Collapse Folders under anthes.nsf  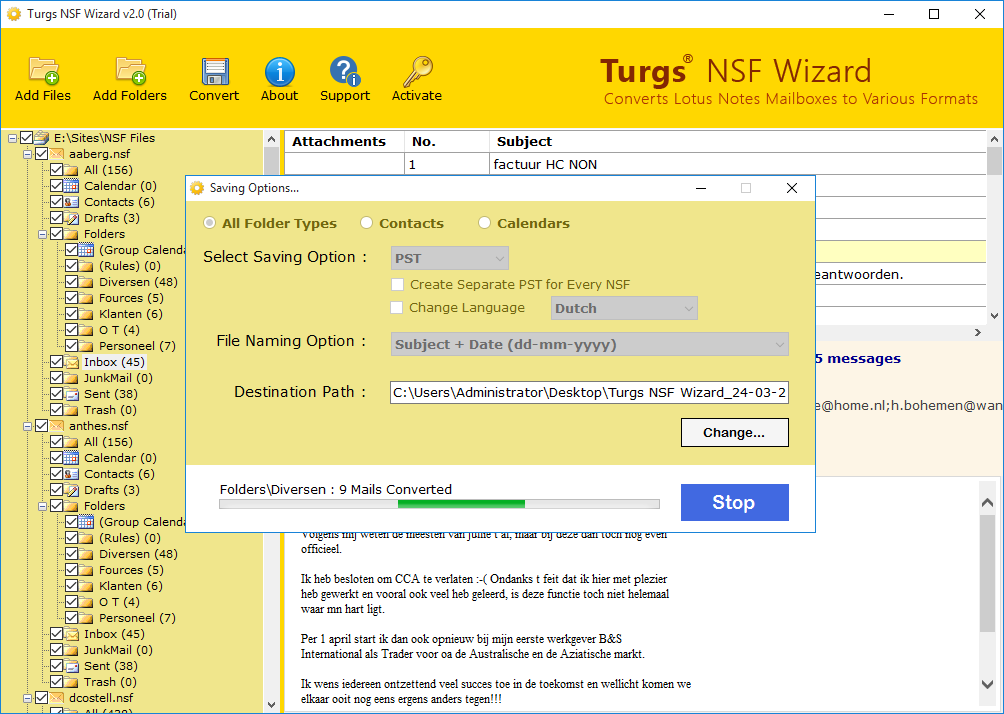pyautogui.click(x=42, y=507)
